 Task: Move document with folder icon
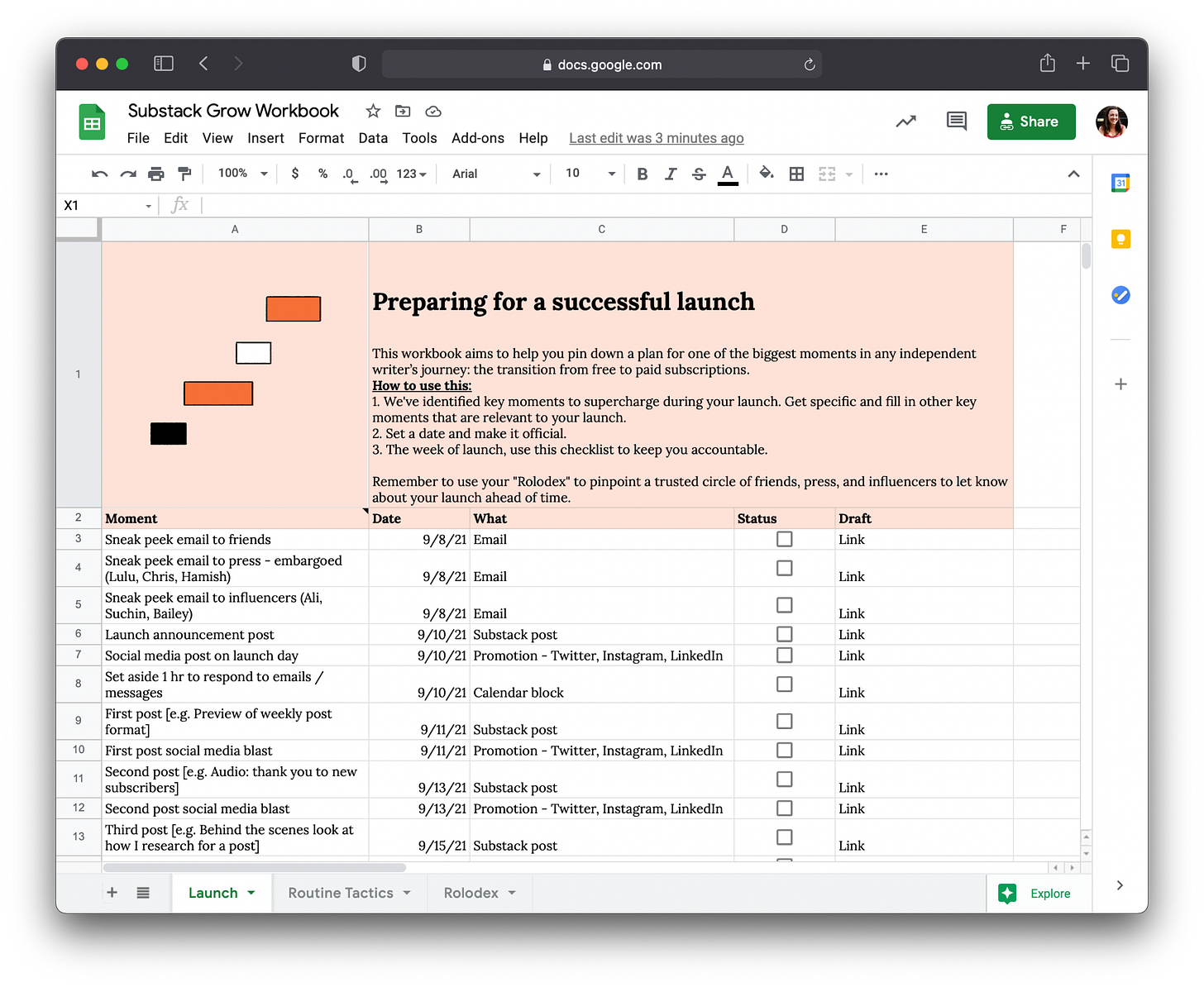[403, 111]
